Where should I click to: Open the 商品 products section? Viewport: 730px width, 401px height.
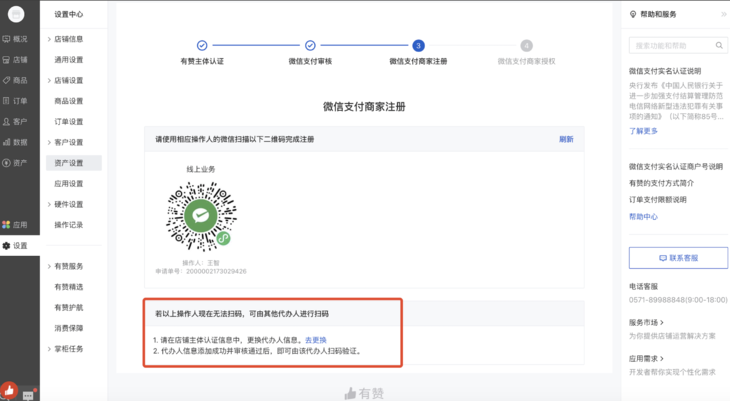coord(15,80)
